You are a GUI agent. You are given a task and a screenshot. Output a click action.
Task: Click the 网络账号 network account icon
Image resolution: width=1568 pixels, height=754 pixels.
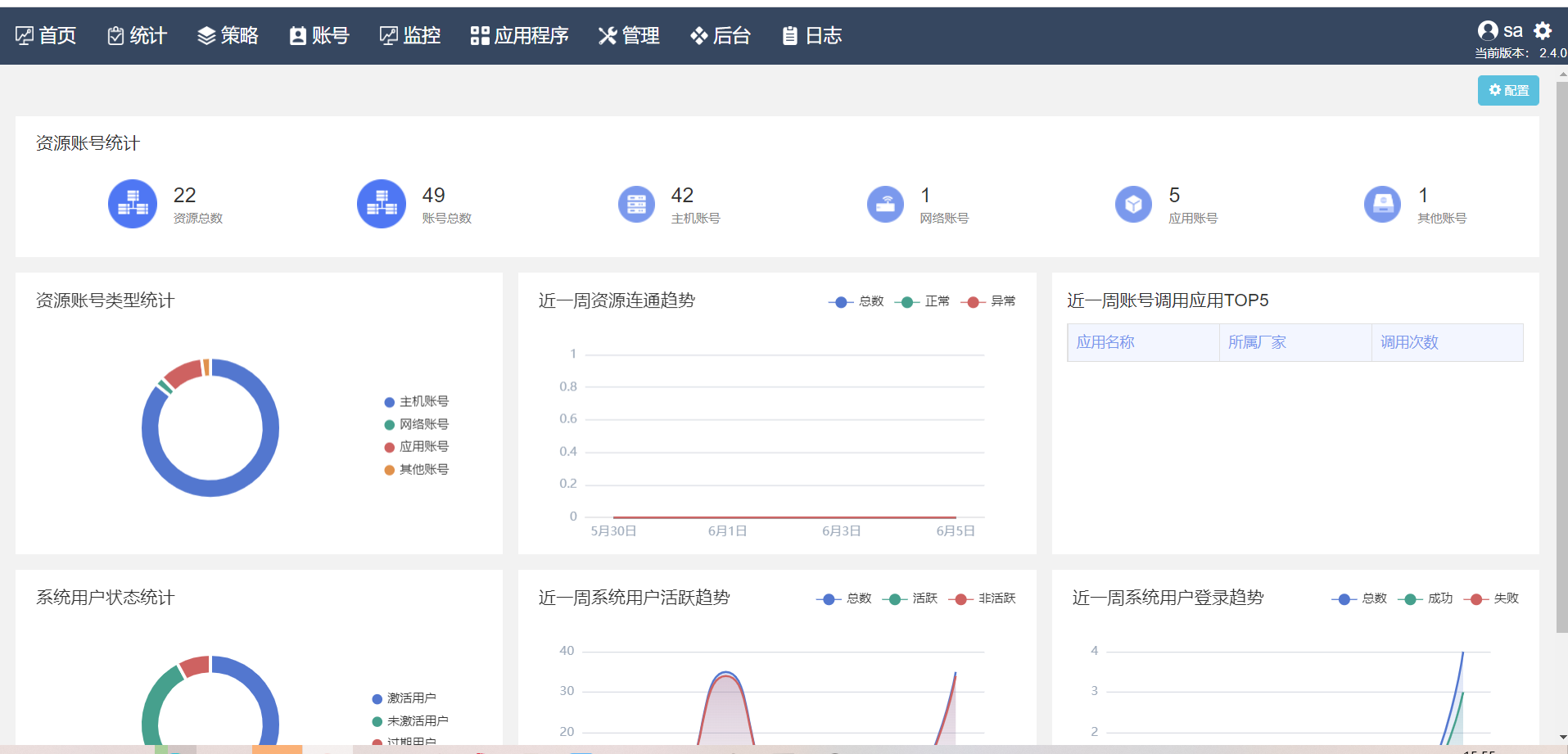885,205
